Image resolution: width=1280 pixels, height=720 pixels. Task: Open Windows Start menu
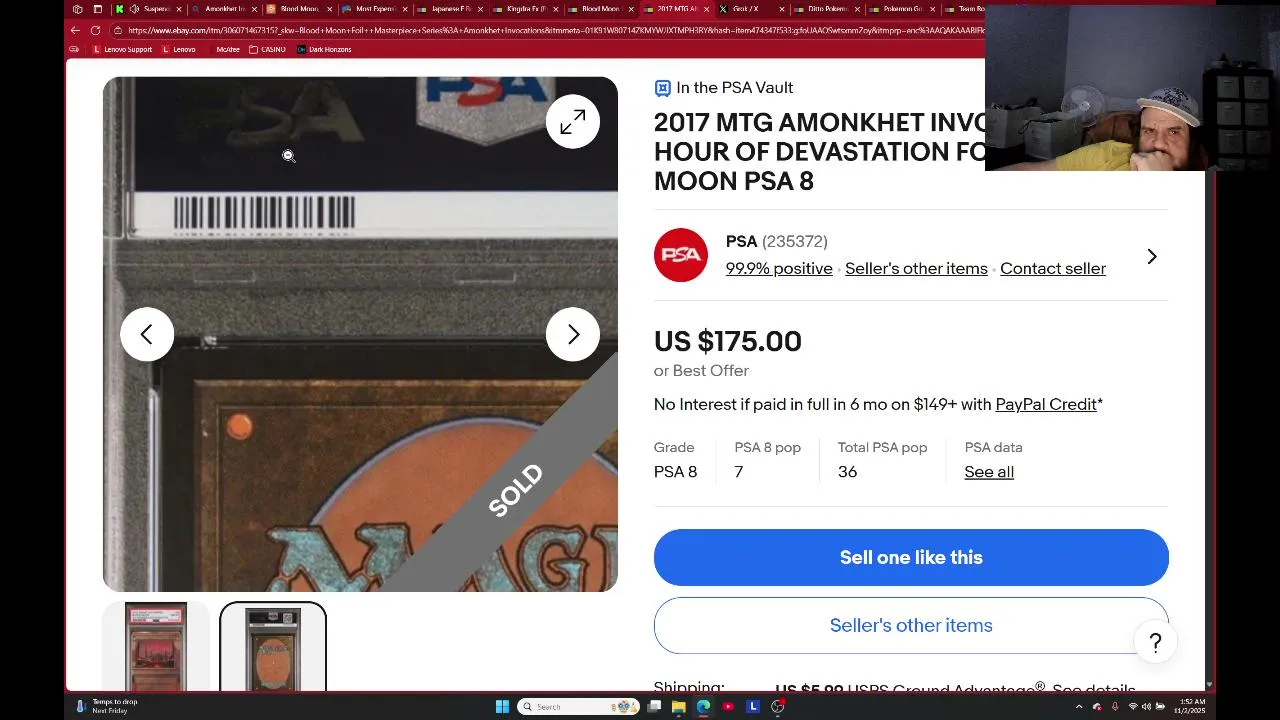tap(502, 706)
